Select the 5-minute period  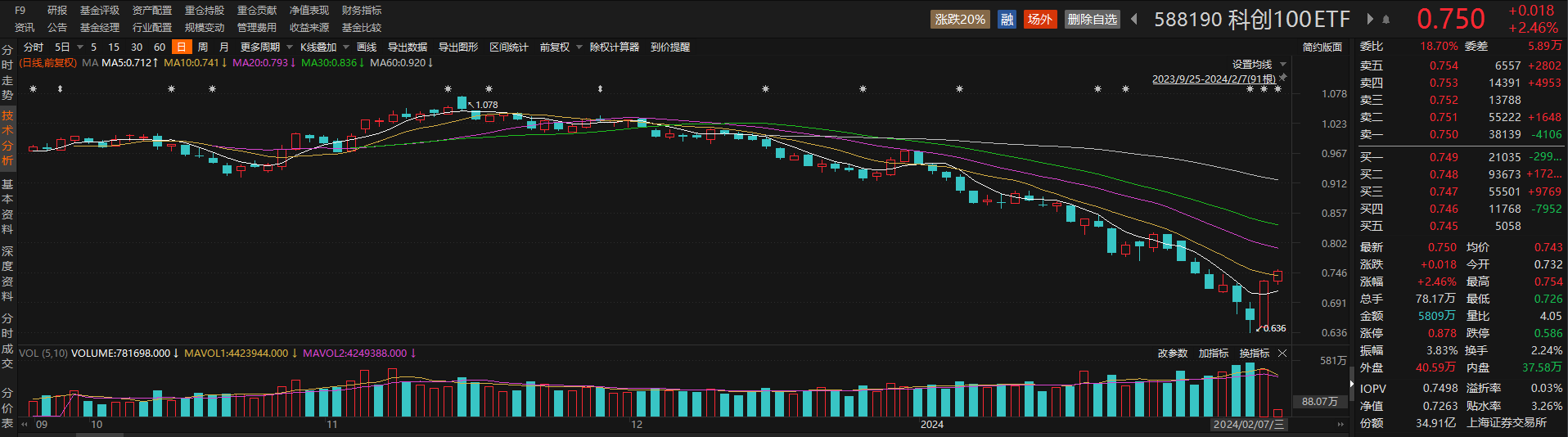click(94, 47)
